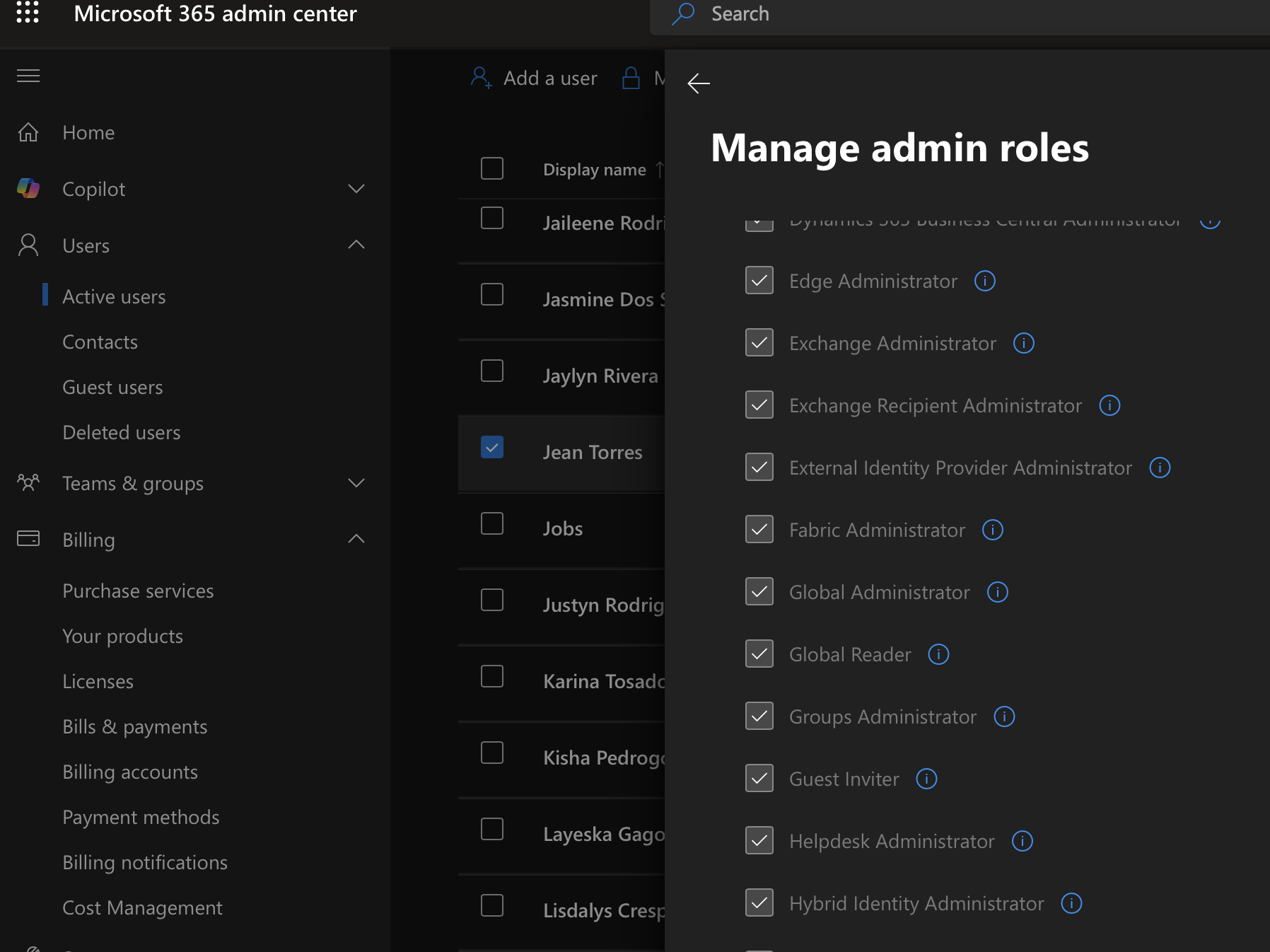Open Payment methods link
Image resolution: width=1270 pixels, height=952 pixels.
141,817
